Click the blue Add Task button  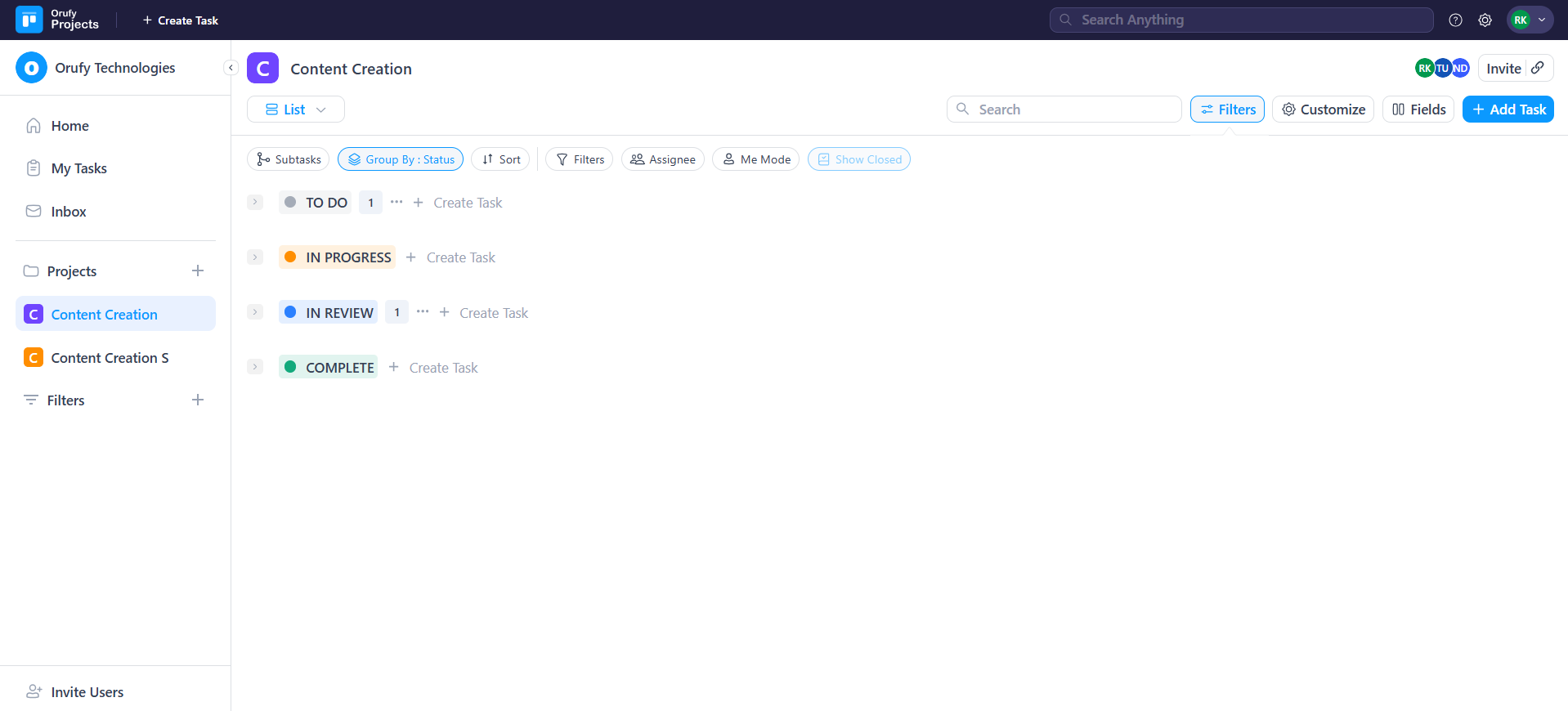[1508, 110]
